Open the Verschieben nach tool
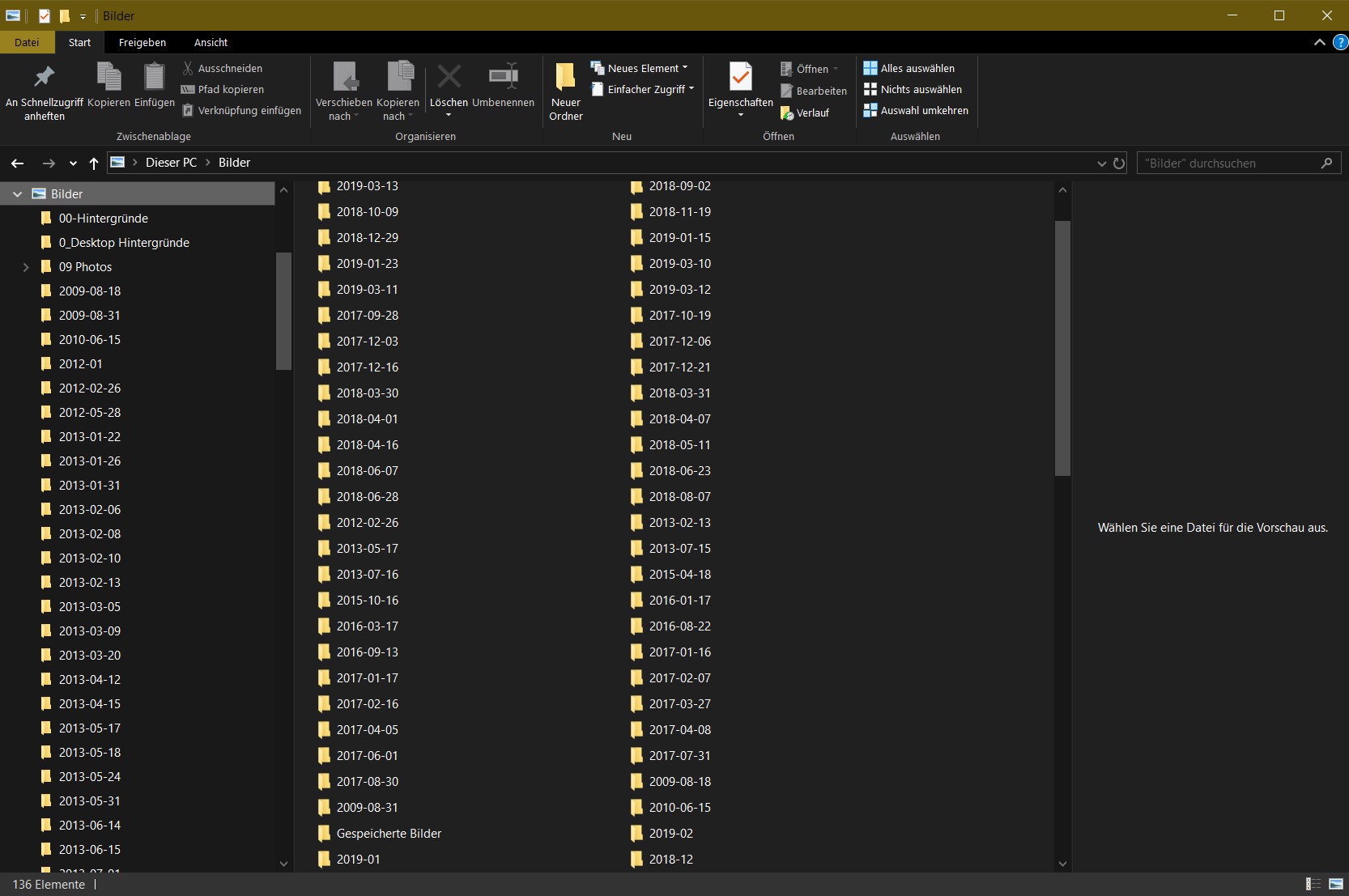 [344, 91]
